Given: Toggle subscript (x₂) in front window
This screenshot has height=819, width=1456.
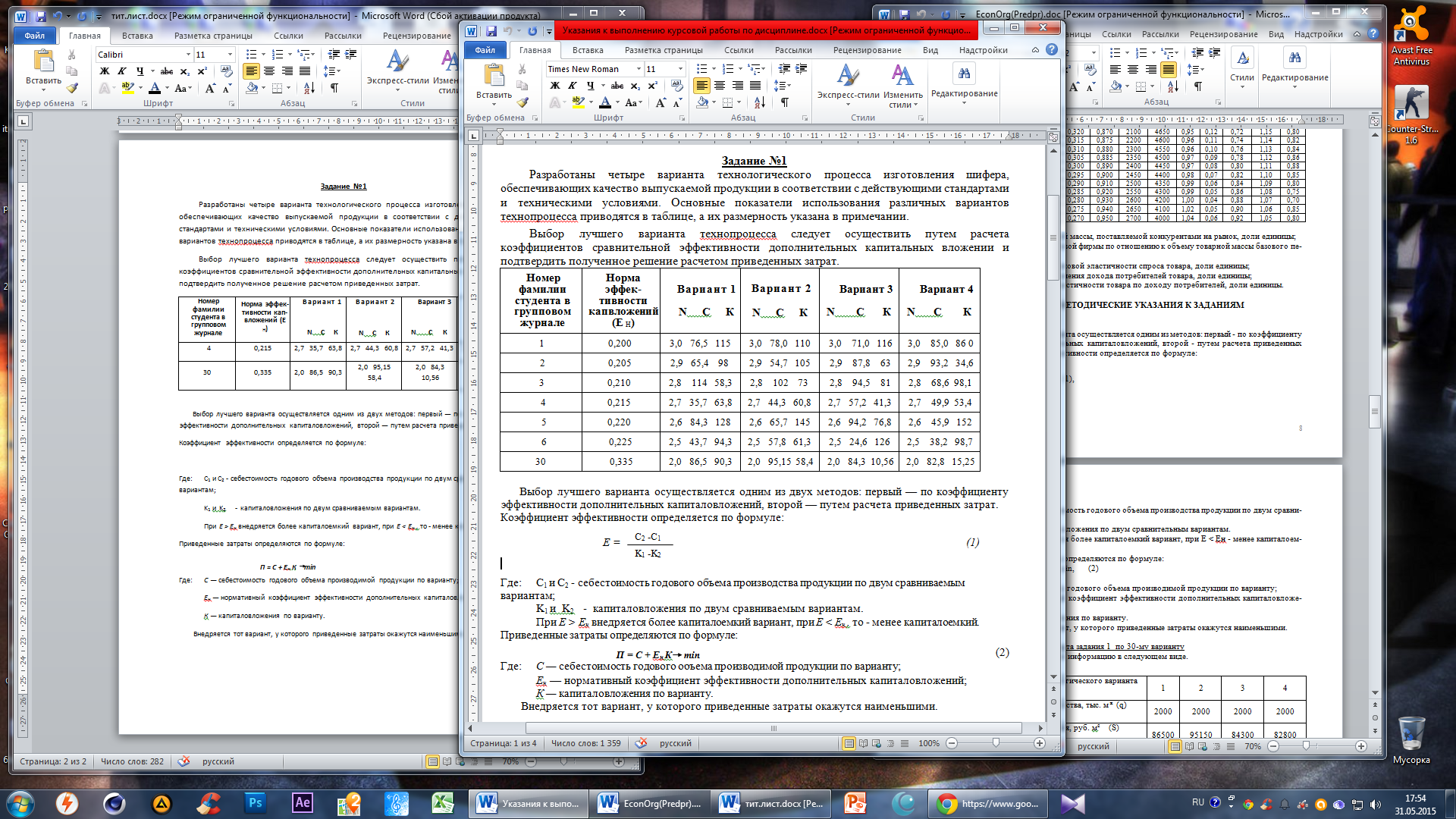Looking at the screenshot, I should coord(635,86).
